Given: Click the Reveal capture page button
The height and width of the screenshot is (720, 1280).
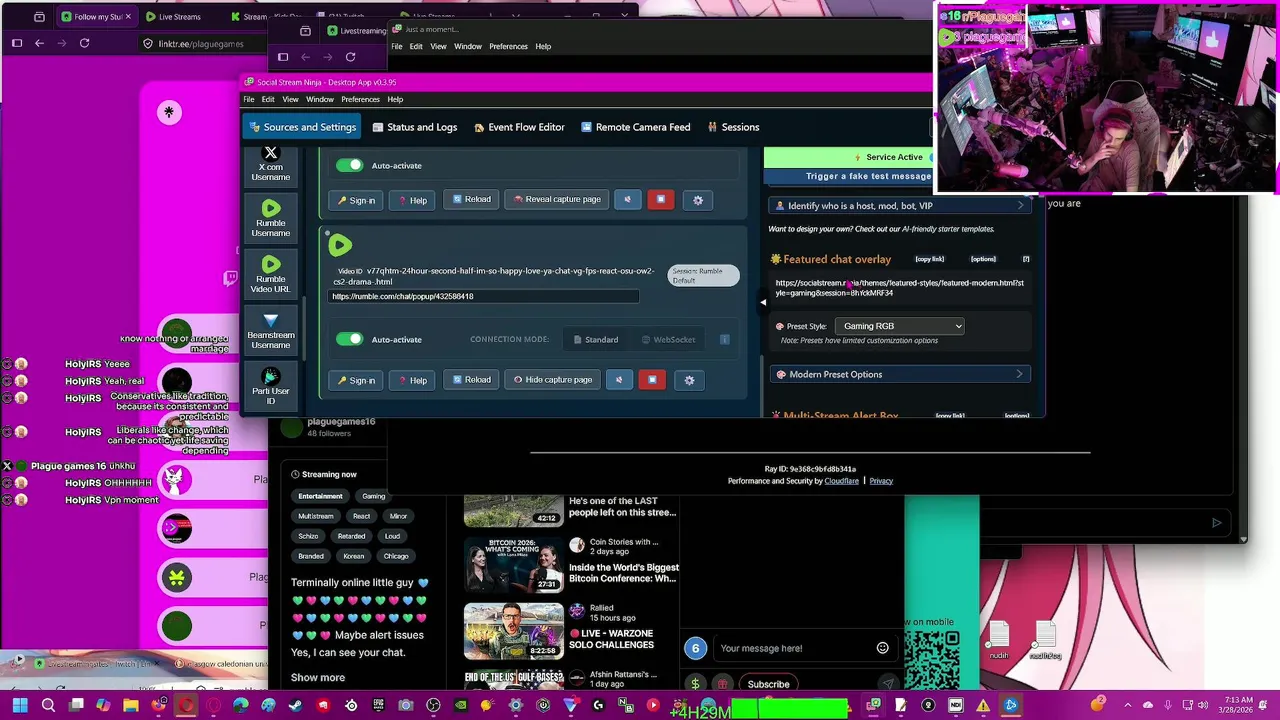Looking at the screenshot, I should coord(556,199).
